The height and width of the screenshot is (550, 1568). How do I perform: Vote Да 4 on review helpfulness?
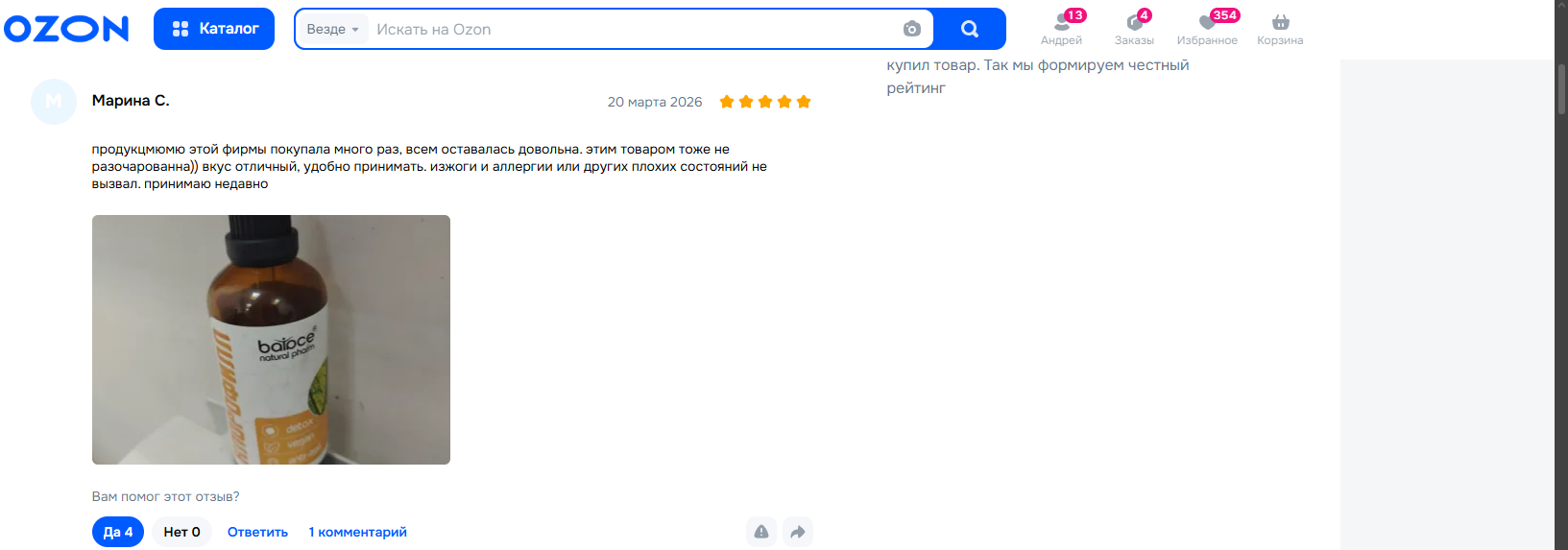118,532
